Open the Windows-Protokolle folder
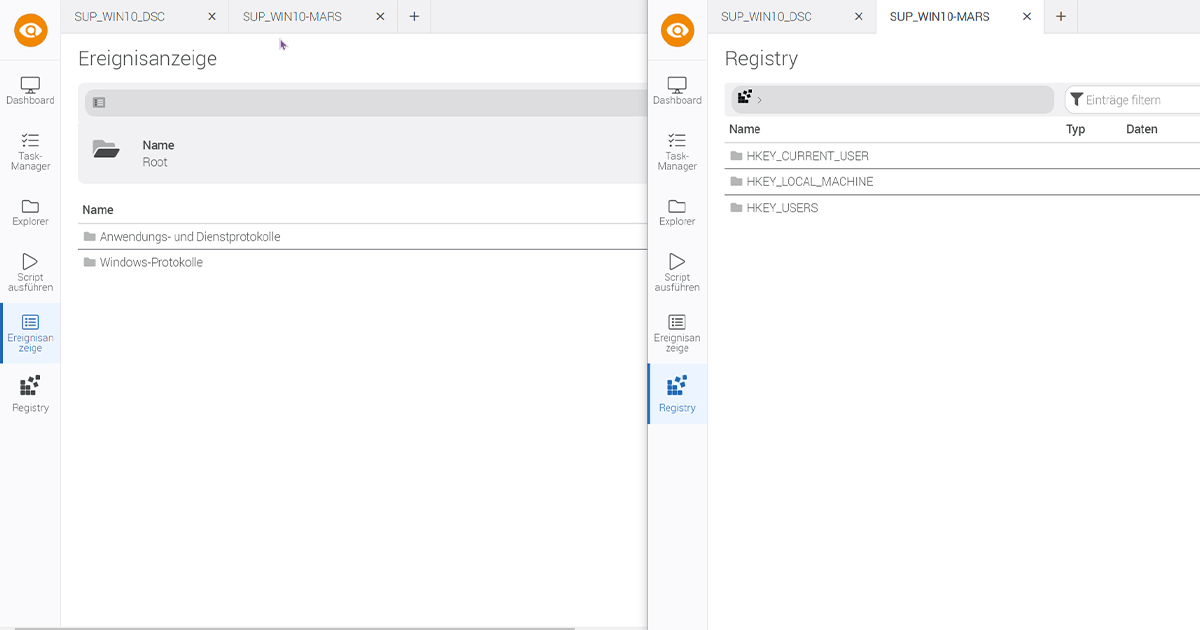This screenshot has width=1200, height=630. [151, 262]
